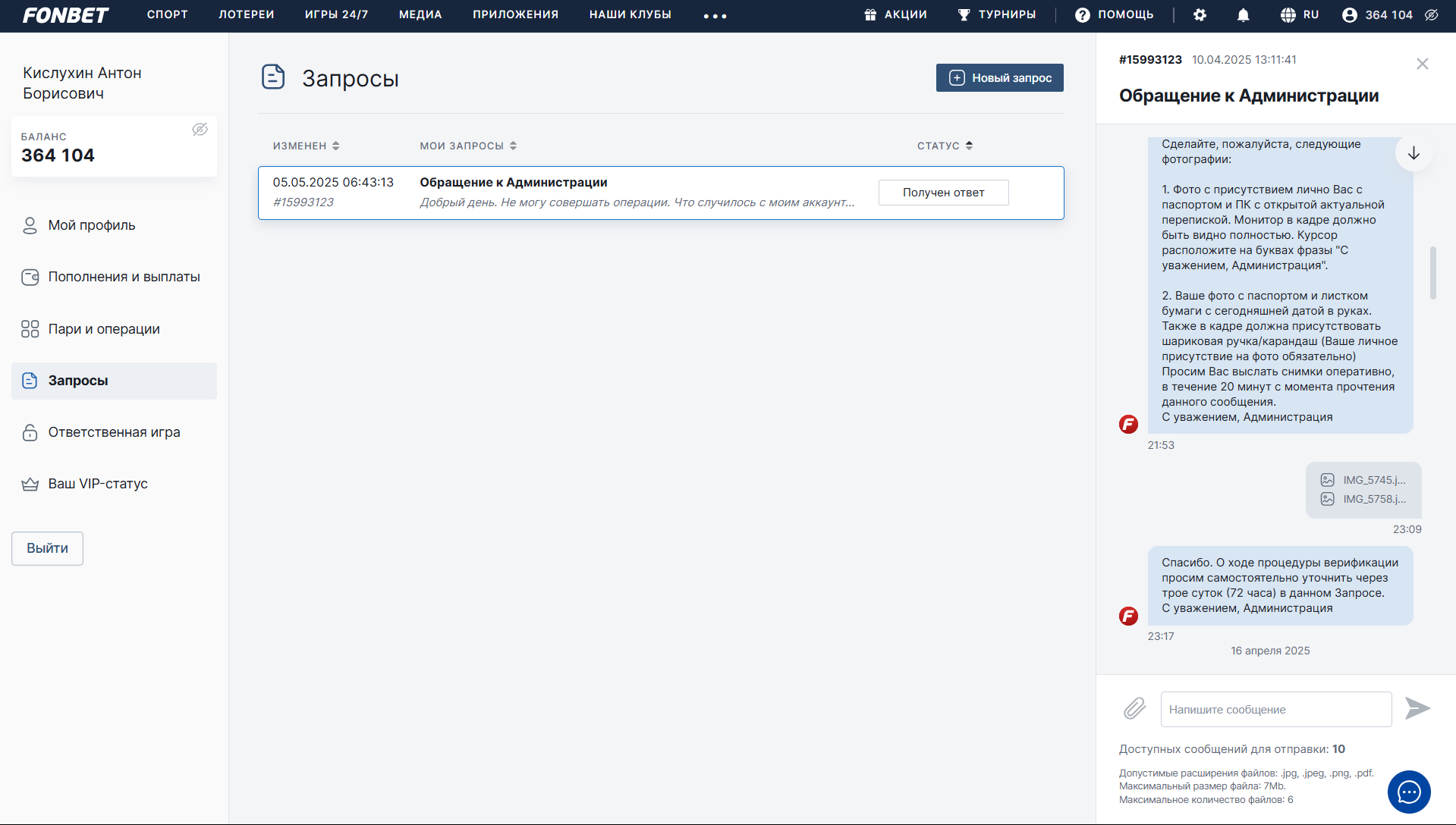Click the chat panel scrollbar
This screenshot has width=1456, height=825.
[1432, 273]
